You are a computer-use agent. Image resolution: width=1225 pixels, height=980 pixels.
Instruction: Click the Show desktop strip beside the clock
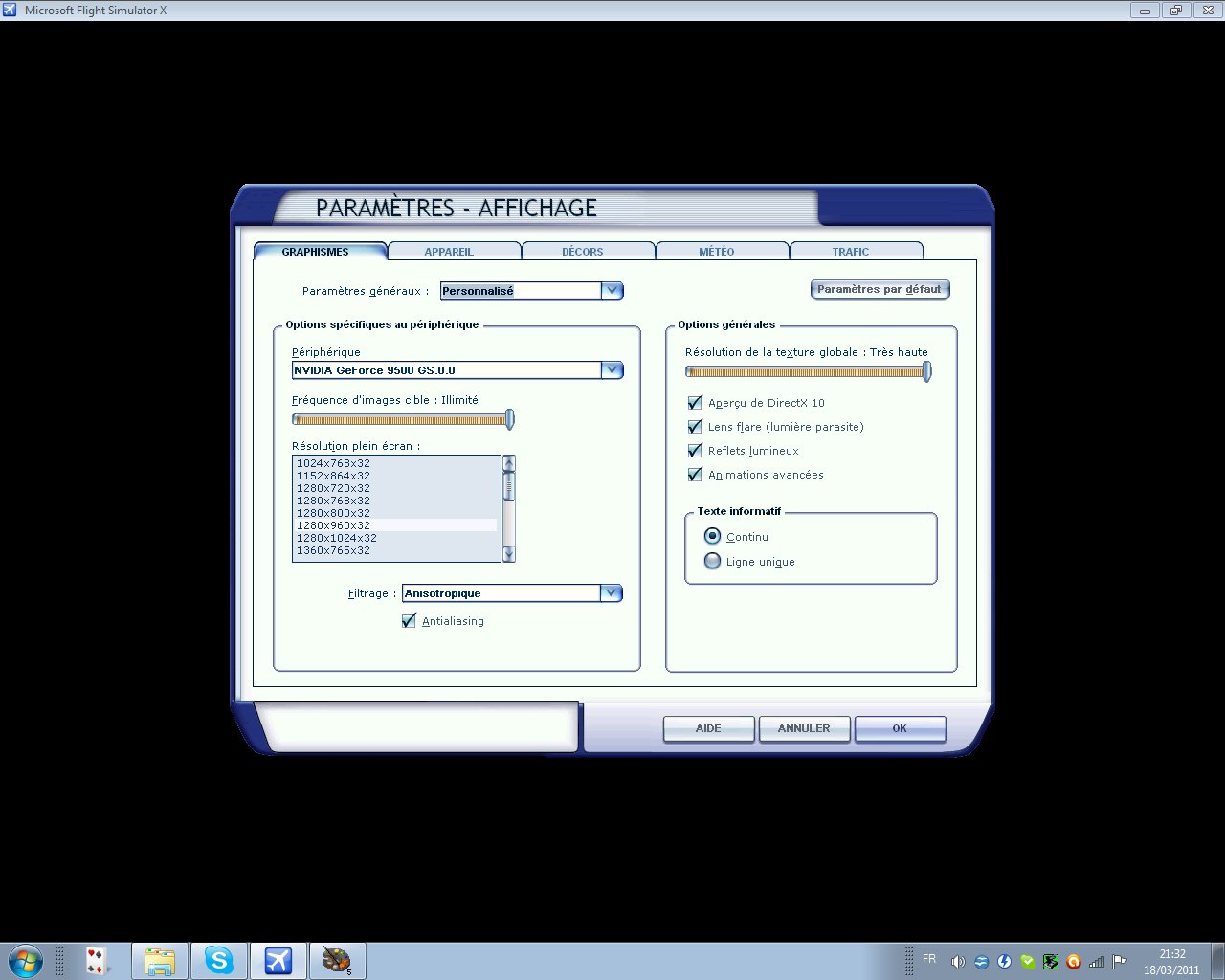coord(1217,961)
